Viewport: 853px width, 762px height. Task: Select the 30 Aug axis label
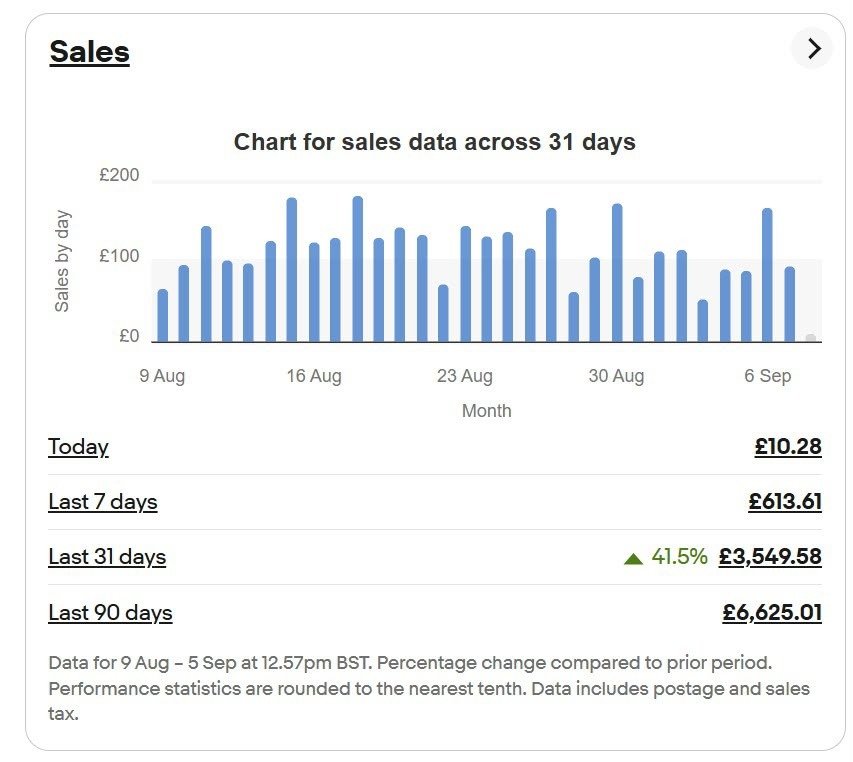(x=616, y=376)
